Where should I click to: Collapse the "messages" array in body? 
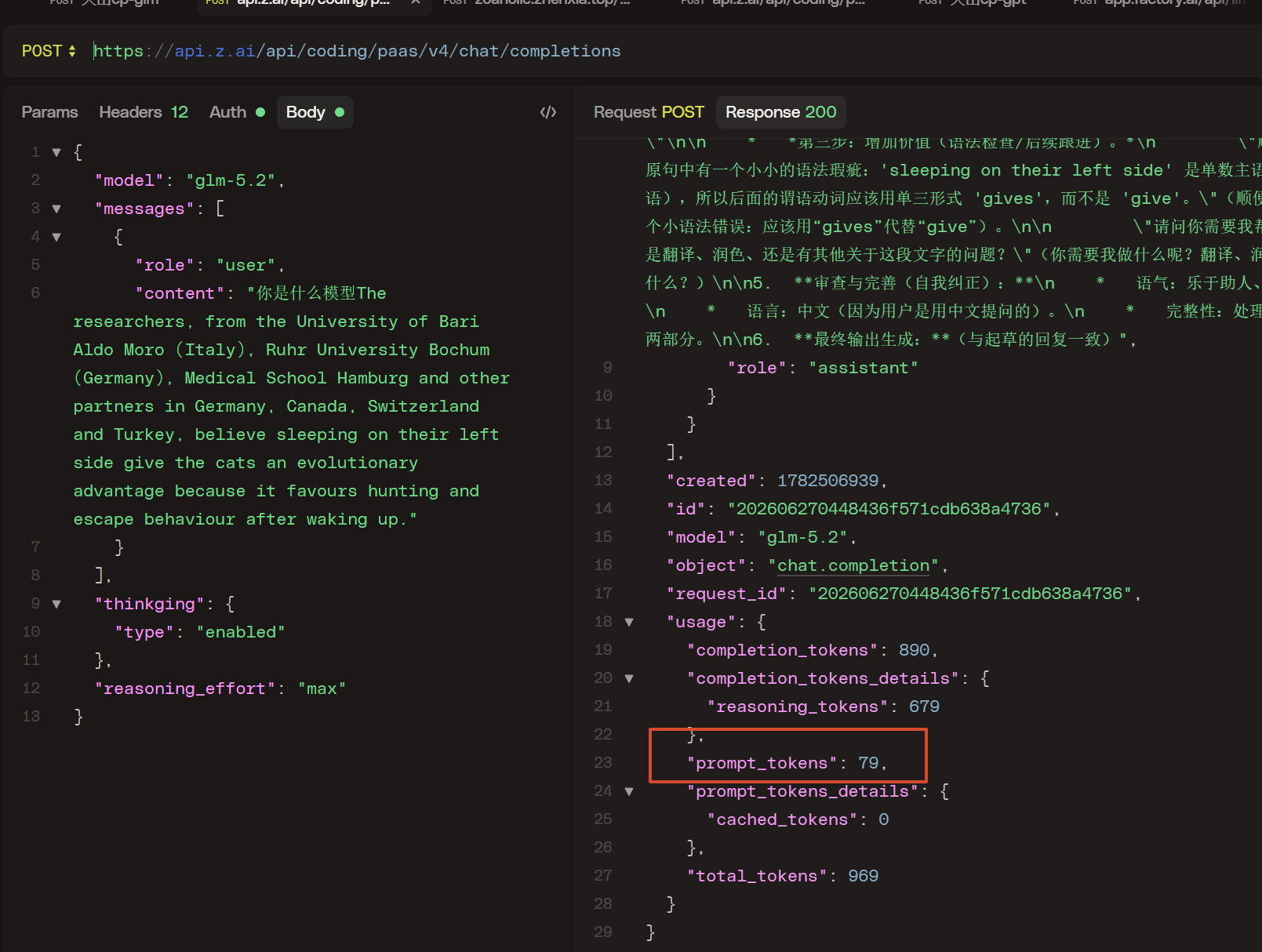click(56, 209)
